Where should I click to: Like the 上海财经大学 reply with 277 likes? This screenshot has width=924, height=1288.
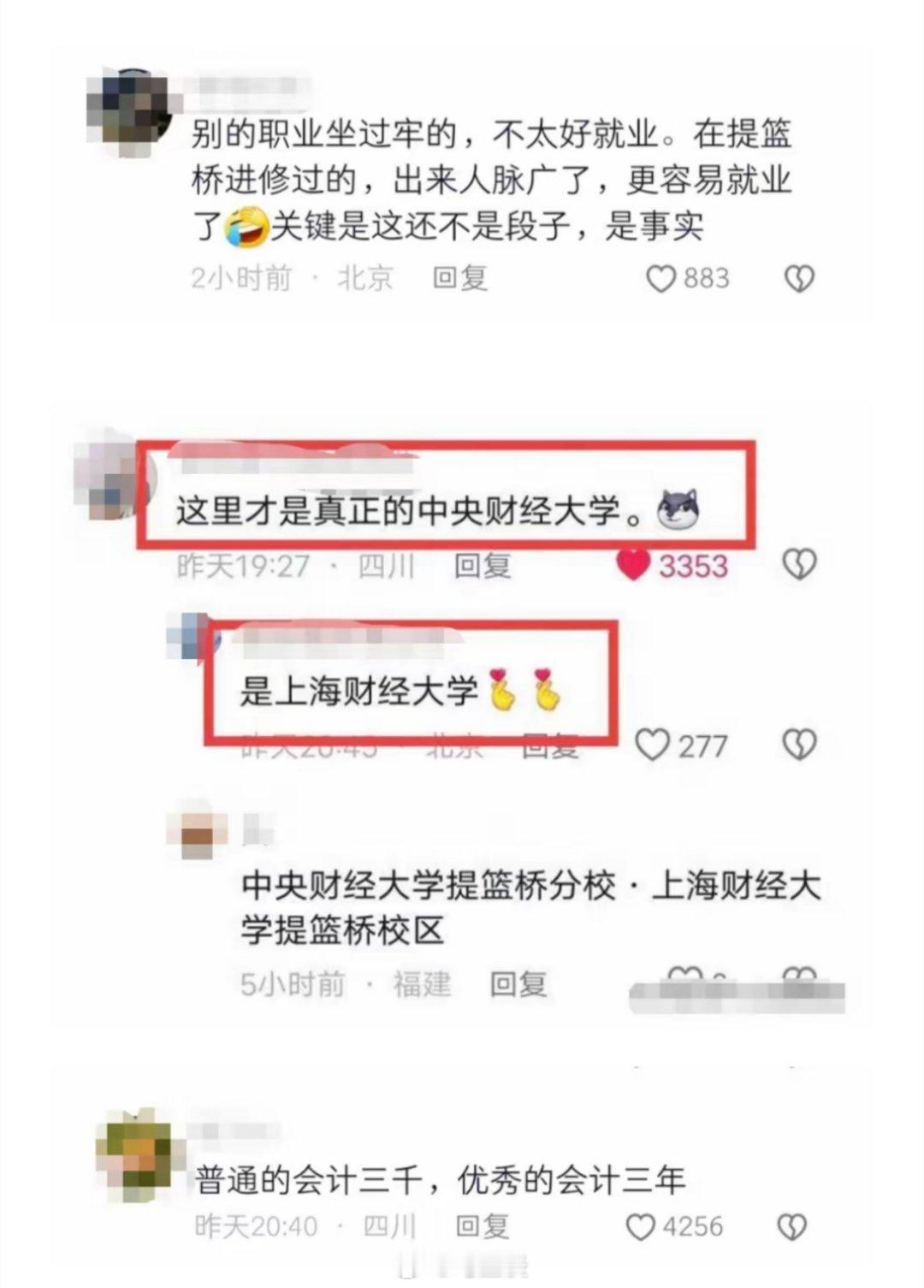click(x=652, y=745)
